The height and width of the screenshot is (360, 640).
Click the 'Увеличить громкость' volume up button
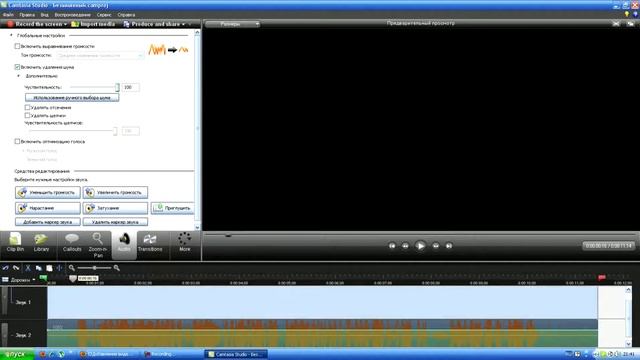click(x=116, y=192)
